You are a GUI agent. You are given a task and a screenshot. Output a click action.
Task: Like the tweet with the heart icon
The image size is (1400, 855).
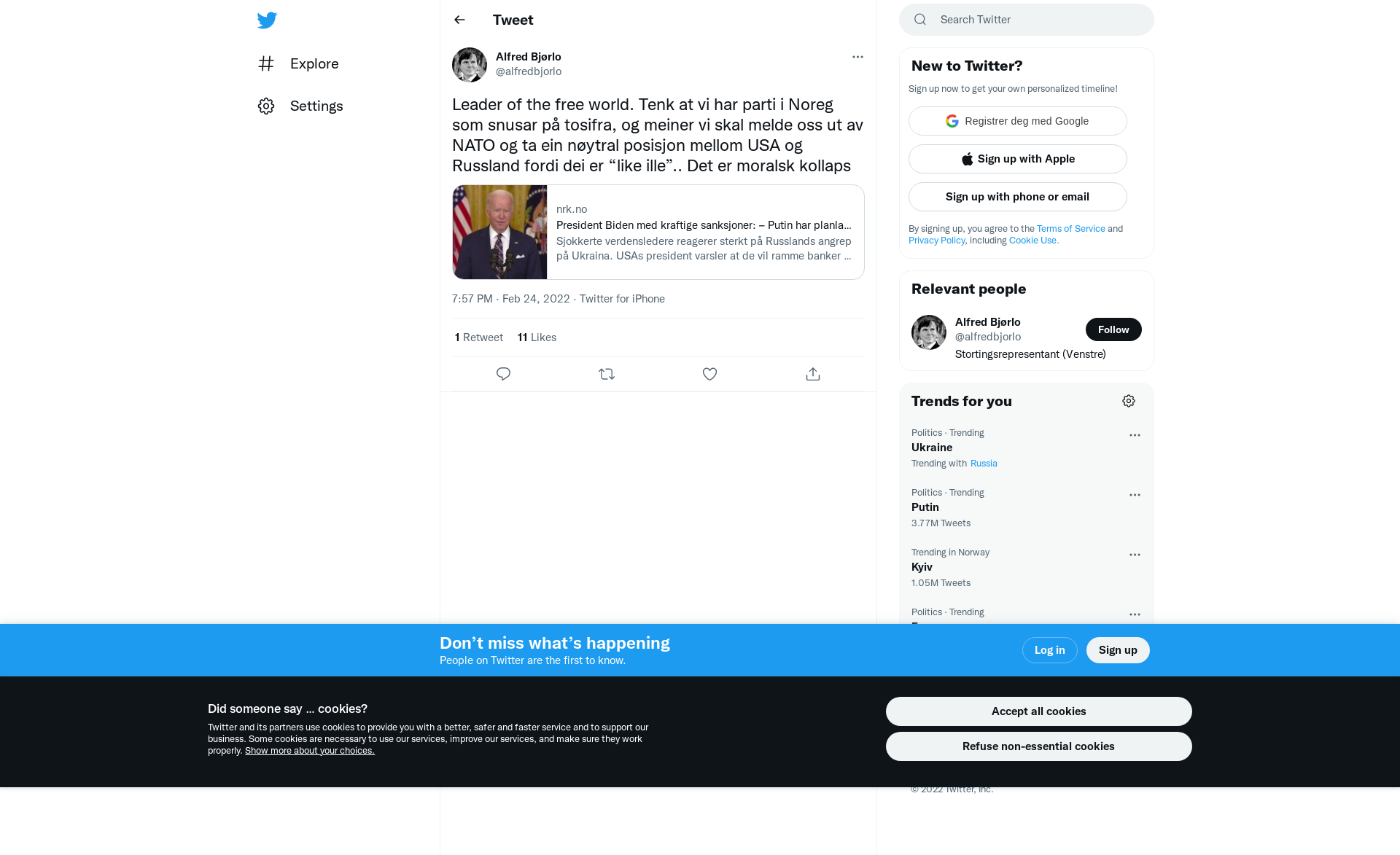[x=709, y=374]
